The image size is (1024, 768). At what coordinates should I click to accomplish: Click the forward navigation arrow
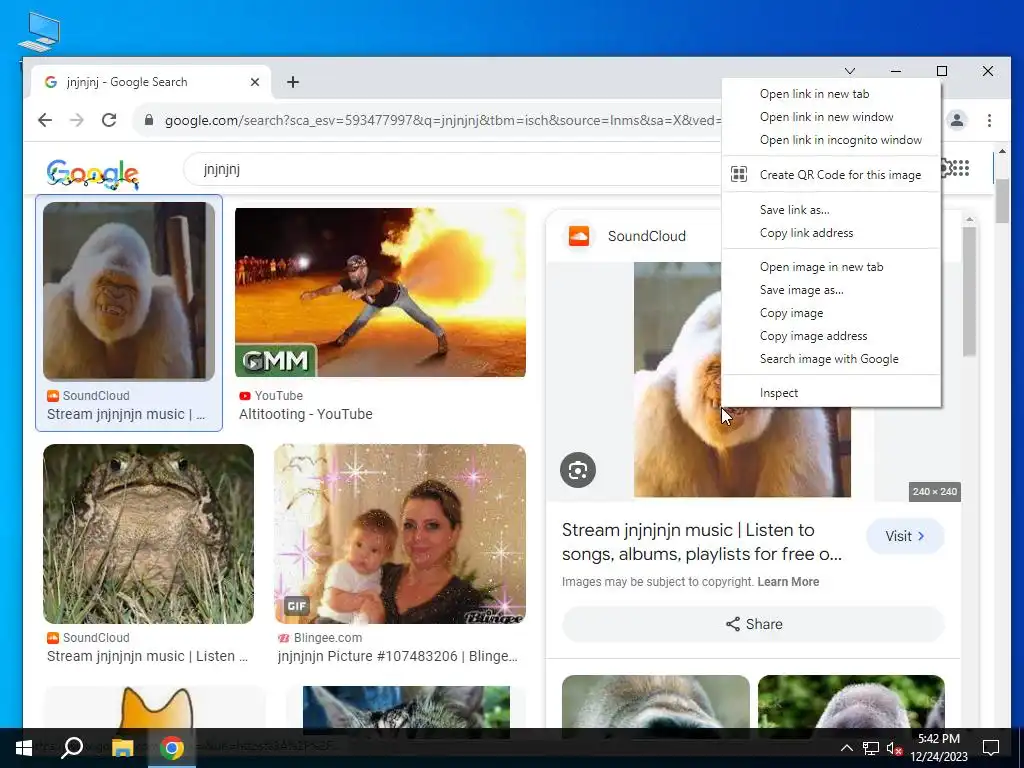tap(77, 120)
